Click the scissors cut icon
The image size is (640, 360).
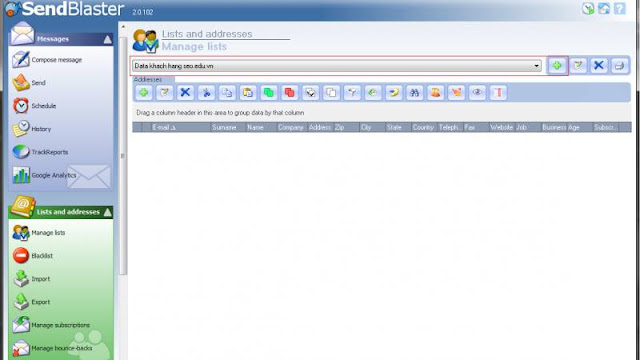coord(206,93)
